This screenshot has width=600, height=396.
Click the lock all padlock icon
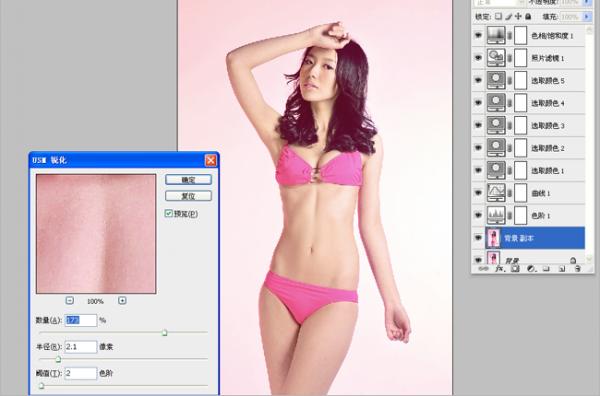[x=528, y=16]
